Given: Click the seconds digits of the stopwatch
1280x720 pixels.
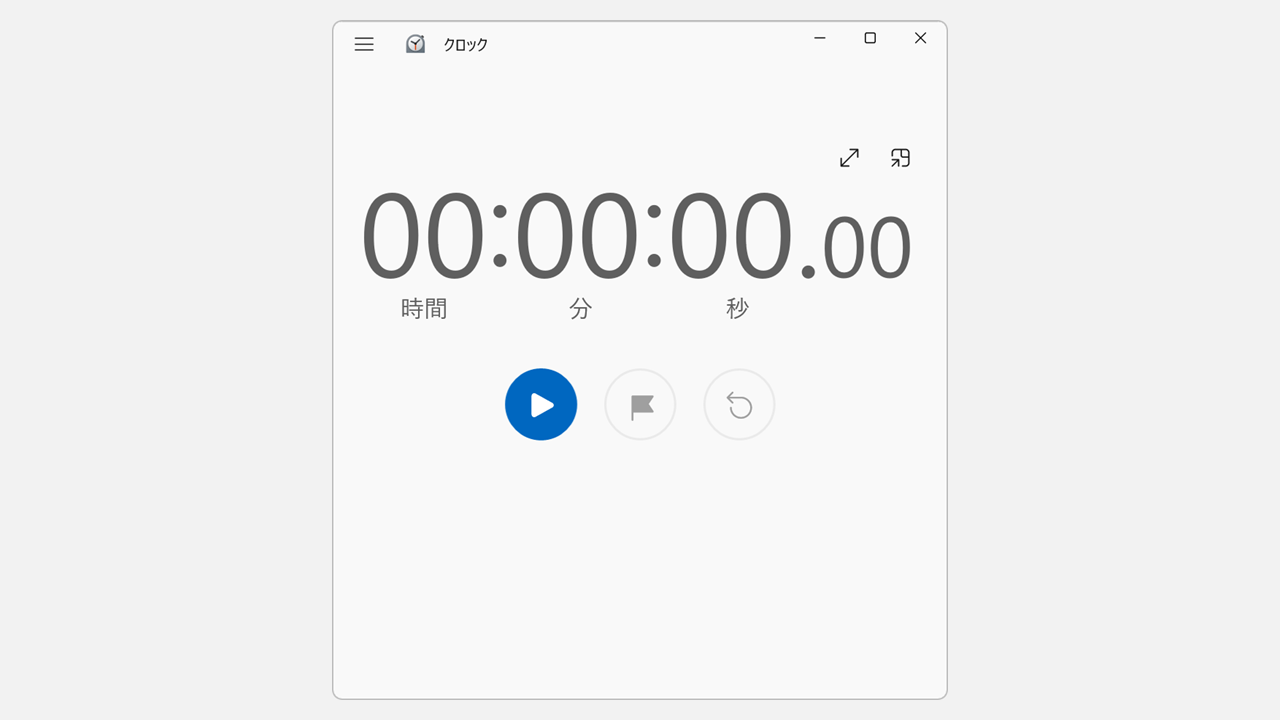Looking at the screenshot, I should [x=730, y=236].
